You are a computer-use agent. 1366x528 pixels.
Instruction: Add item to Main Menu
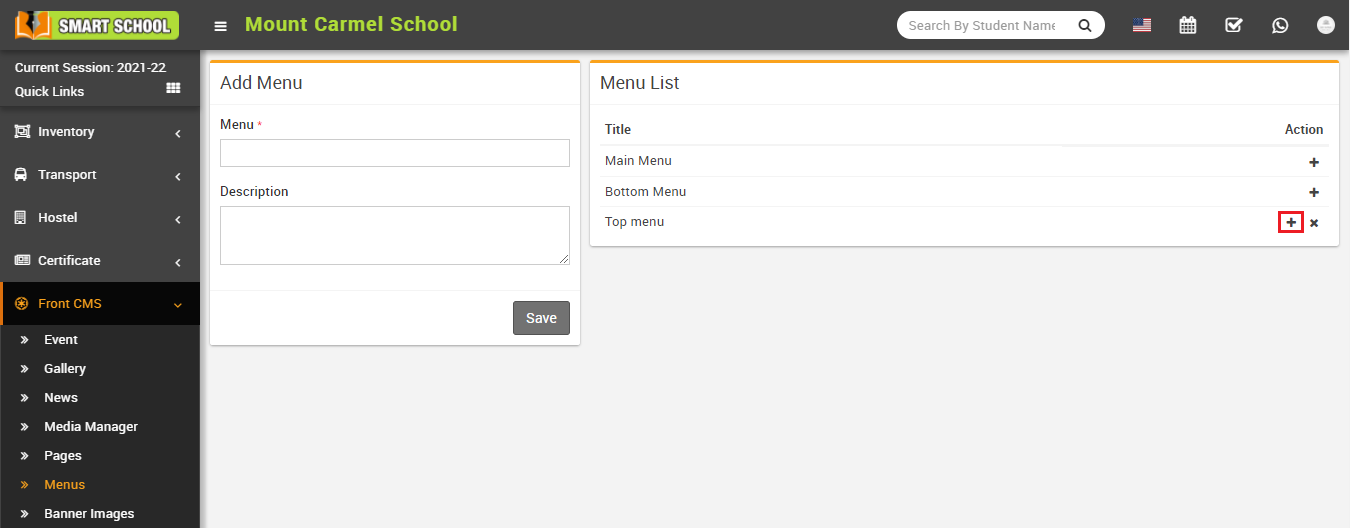[x=1314, y=162]
